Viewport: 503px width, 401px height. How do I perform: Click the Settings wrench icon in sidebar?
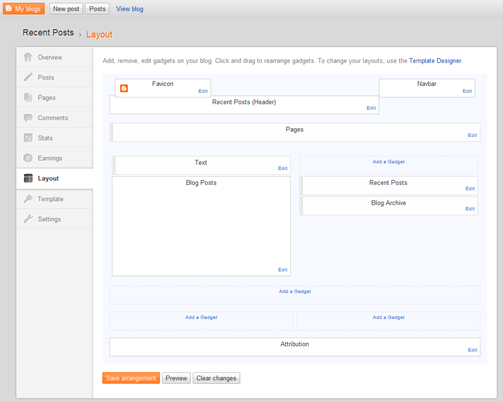(28, 219)
